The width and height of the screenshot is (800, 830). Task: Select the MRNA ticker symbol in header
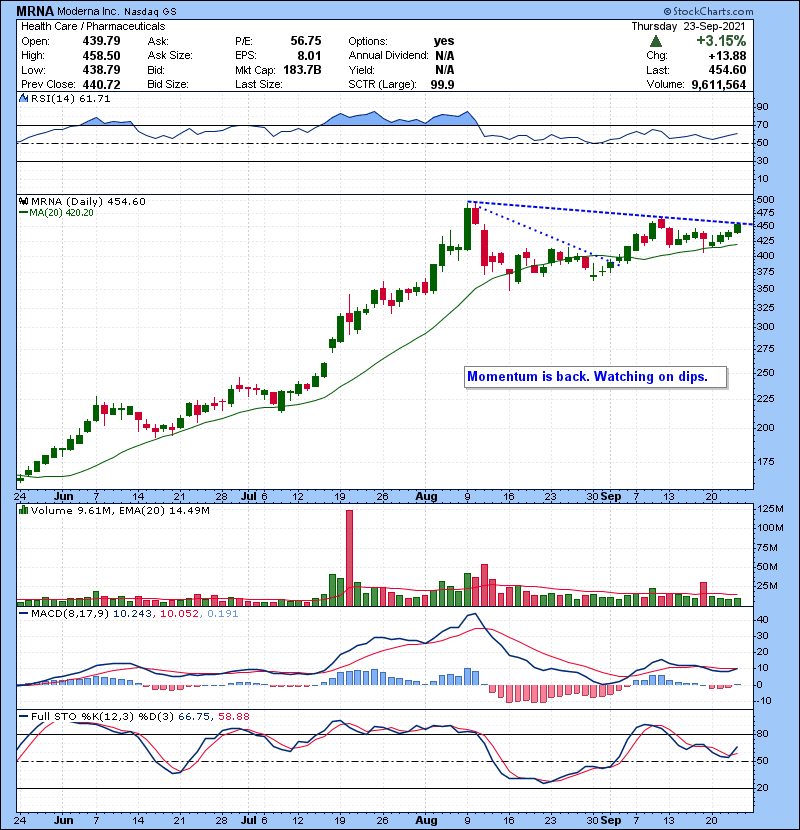tap(35, 11)
